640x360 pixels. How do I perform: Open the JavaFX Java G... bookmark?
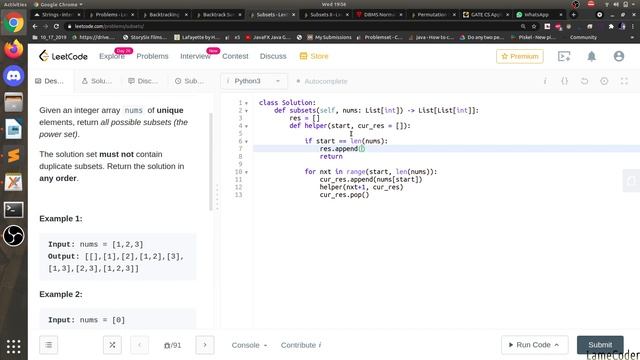(268, 37)
